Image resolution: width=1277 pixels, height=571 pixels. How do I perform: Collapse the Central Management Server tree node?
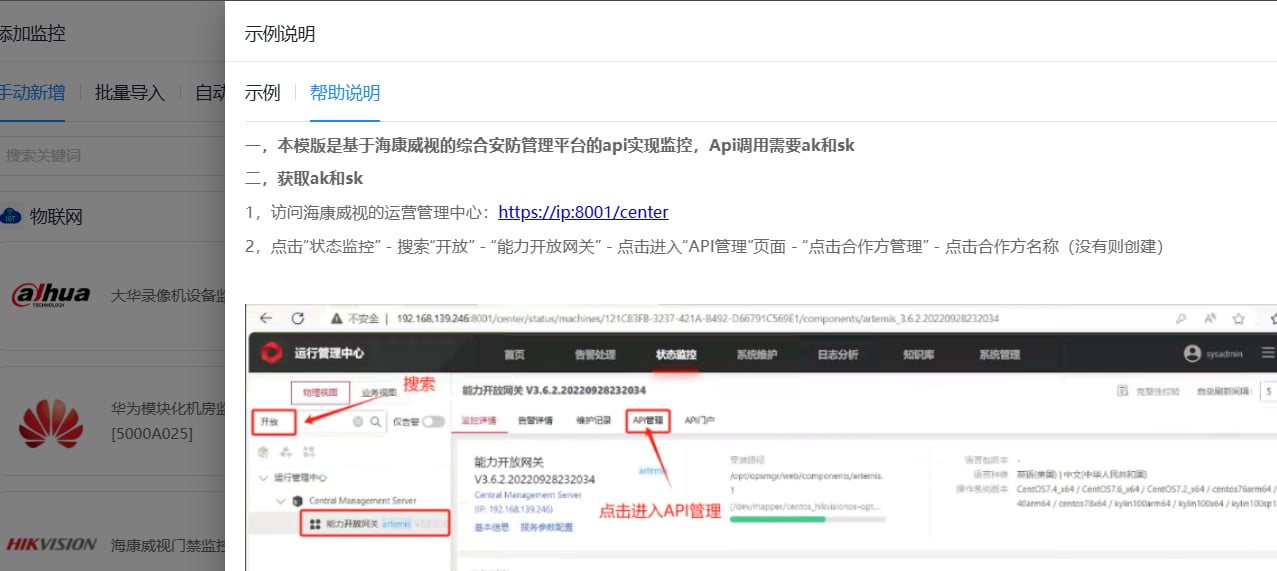[x=282, y=500]
